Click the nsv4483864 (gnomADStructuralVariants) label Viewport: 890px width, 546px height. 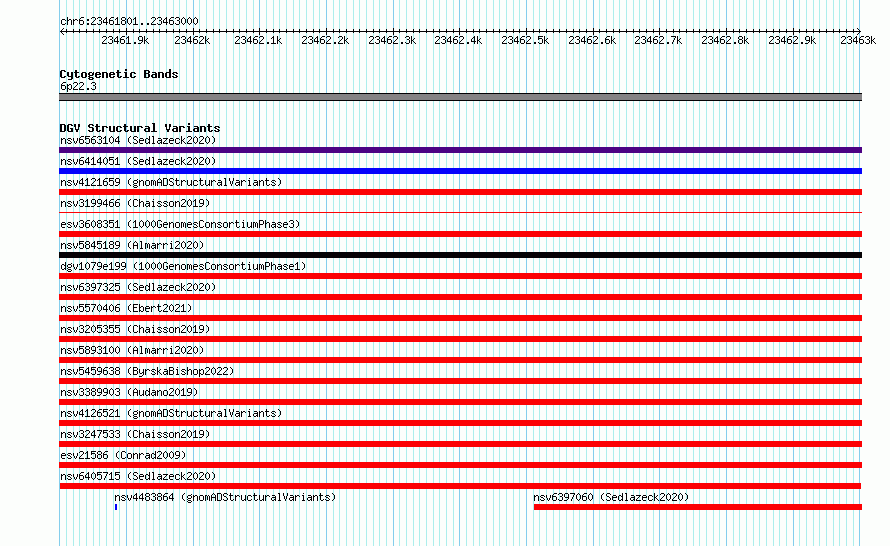[x=225, y=497]
